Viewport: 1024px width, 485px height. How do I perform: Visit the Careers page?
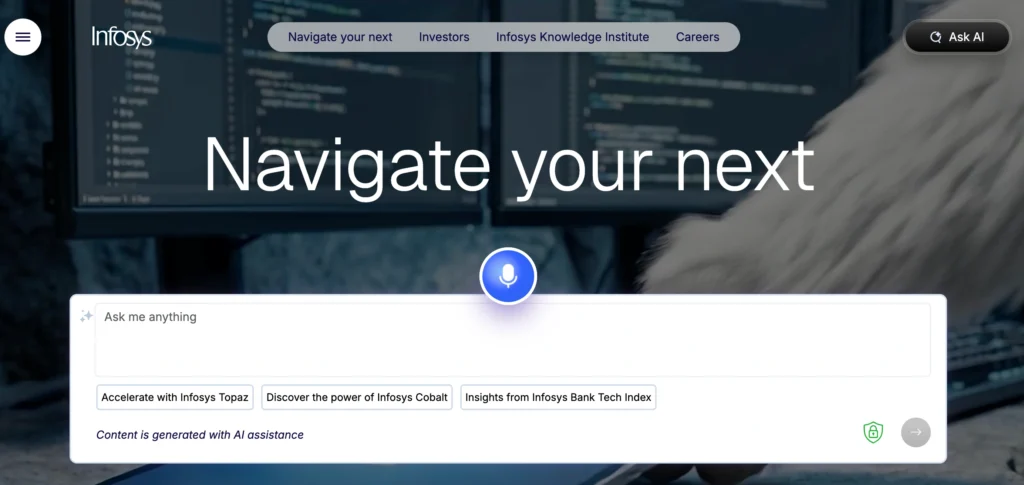click(697, 37)
